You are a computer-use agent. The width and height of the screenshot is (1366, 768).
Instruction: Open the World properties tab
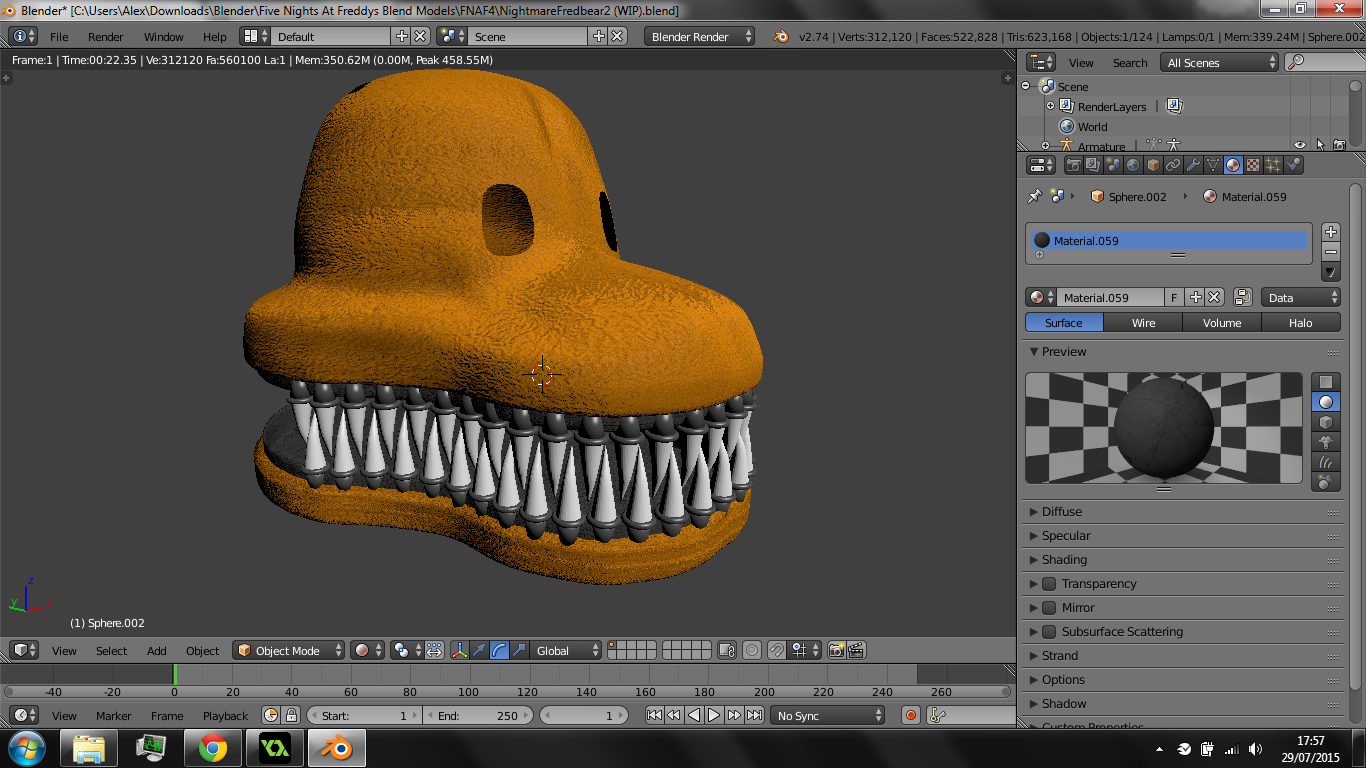point(1133,165)
